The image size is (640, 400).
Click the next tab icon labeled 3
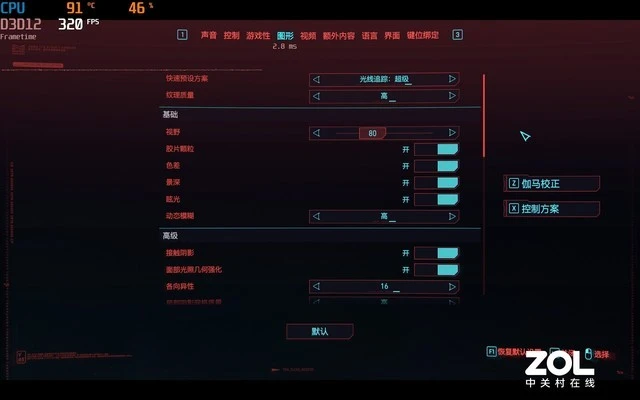458,35
